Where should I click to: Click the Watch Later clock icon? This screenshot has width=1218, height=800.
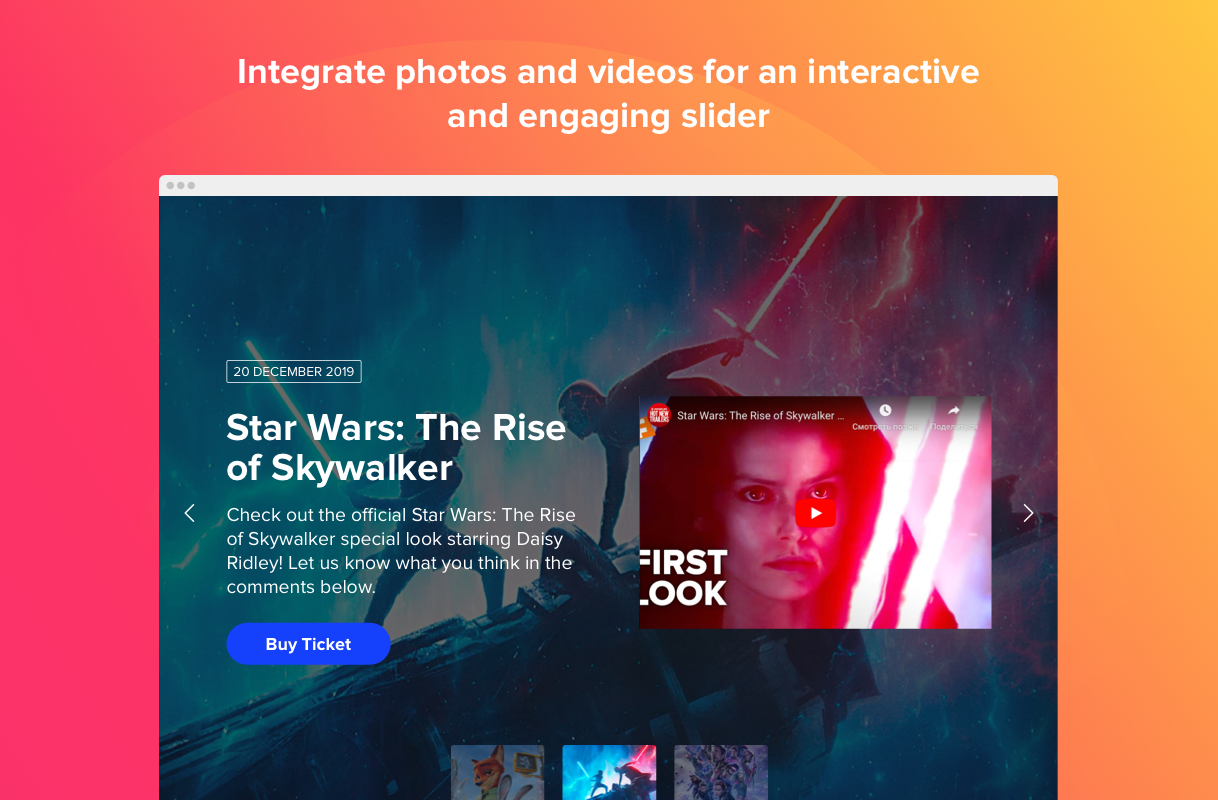[x=884, y=411]
